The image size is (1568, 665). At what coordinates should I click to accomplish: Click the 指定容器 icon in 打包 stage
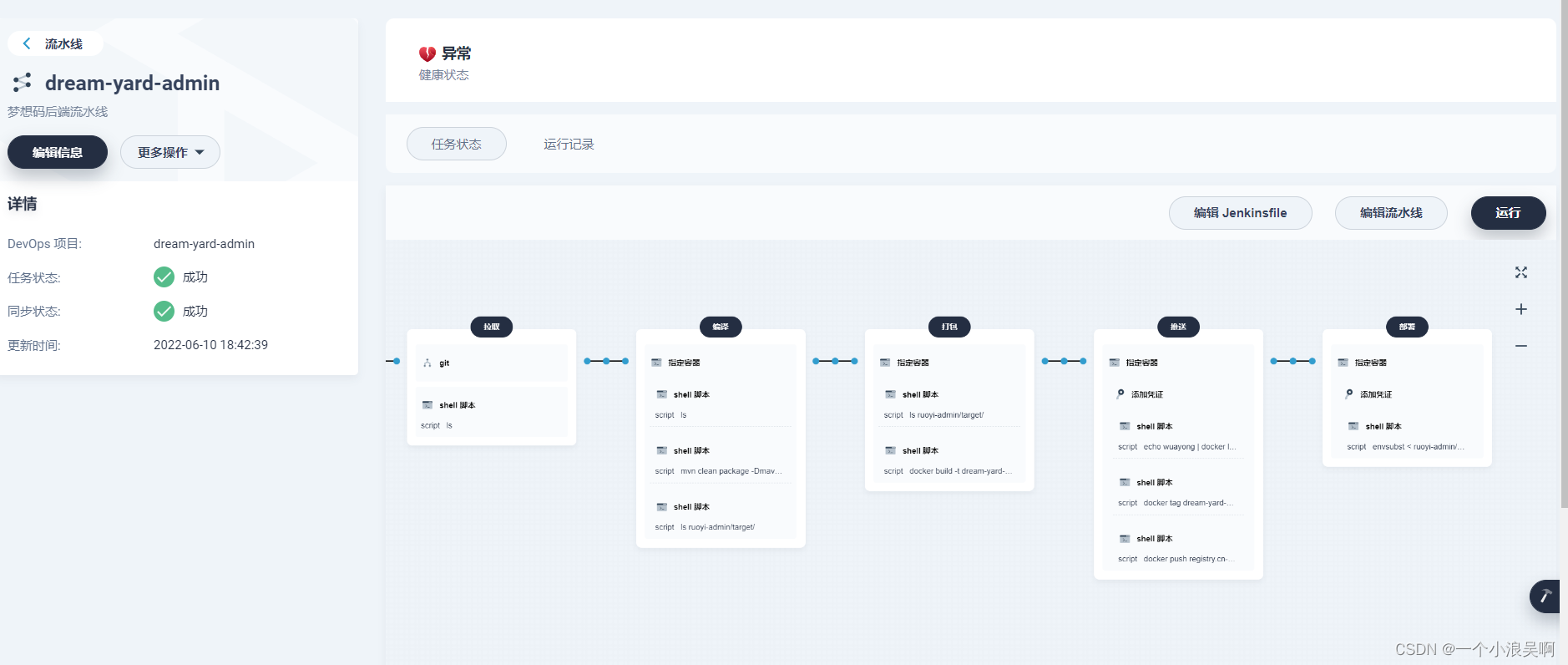coord(885,363)
